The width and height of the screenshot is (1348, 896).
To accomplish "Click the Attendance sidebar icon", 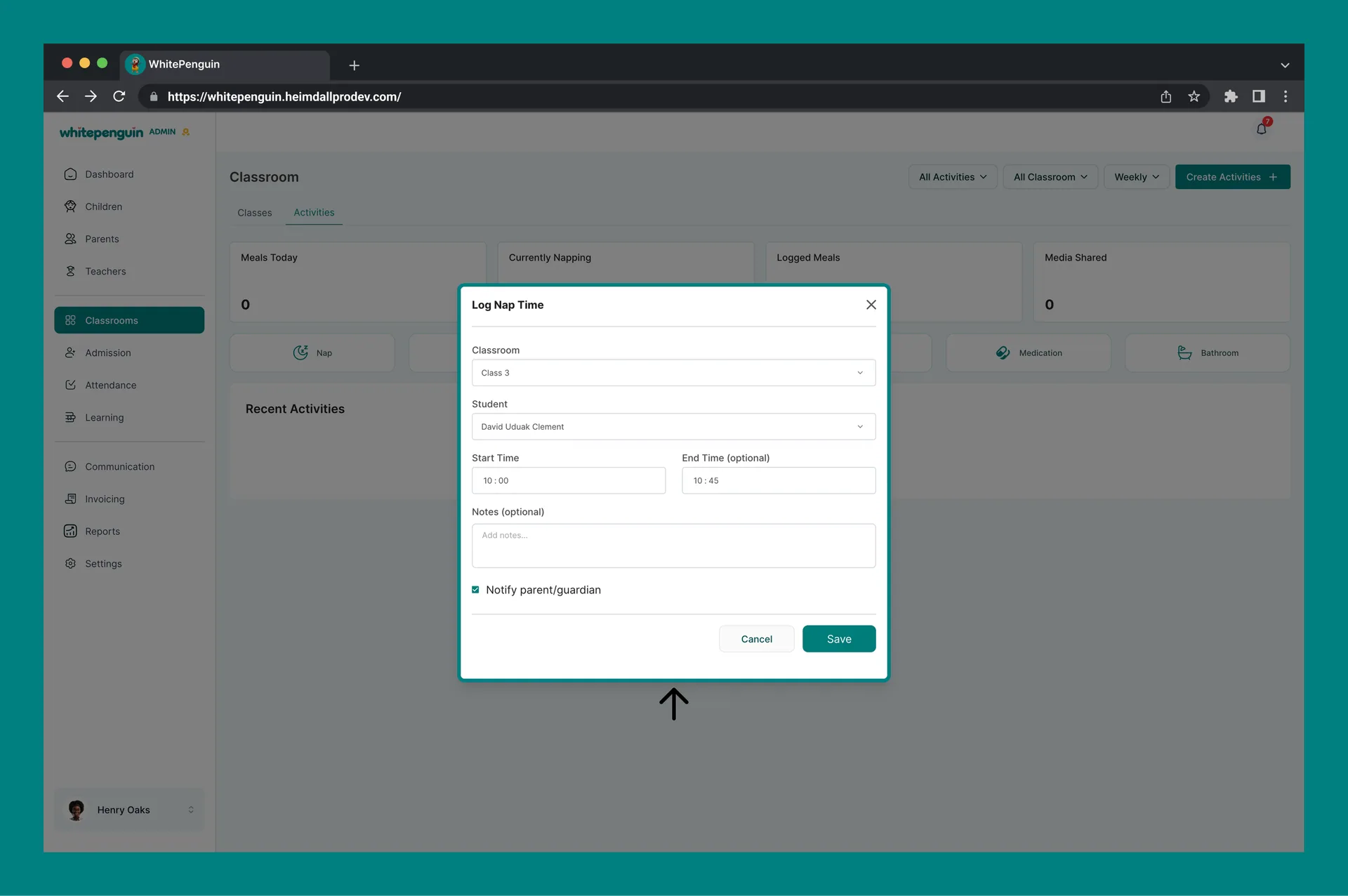I will click(70, 385).
